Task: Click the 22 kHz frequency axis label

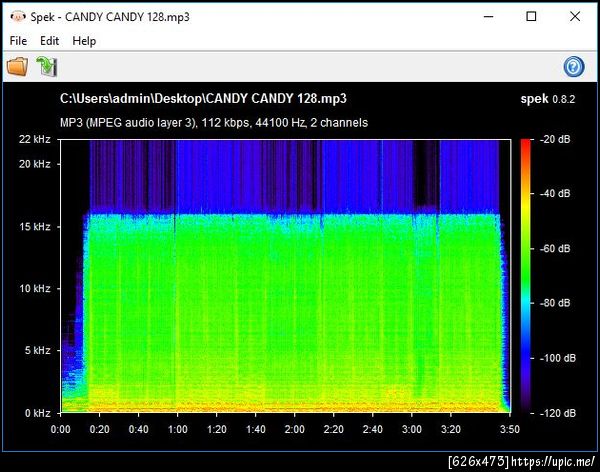Action: point(35,139)
